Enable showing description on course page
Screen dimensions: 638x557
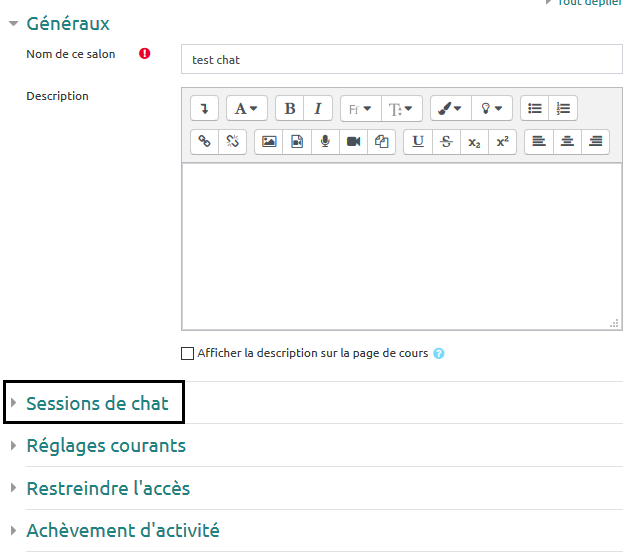pyautogui.click(x=187, y=353)
